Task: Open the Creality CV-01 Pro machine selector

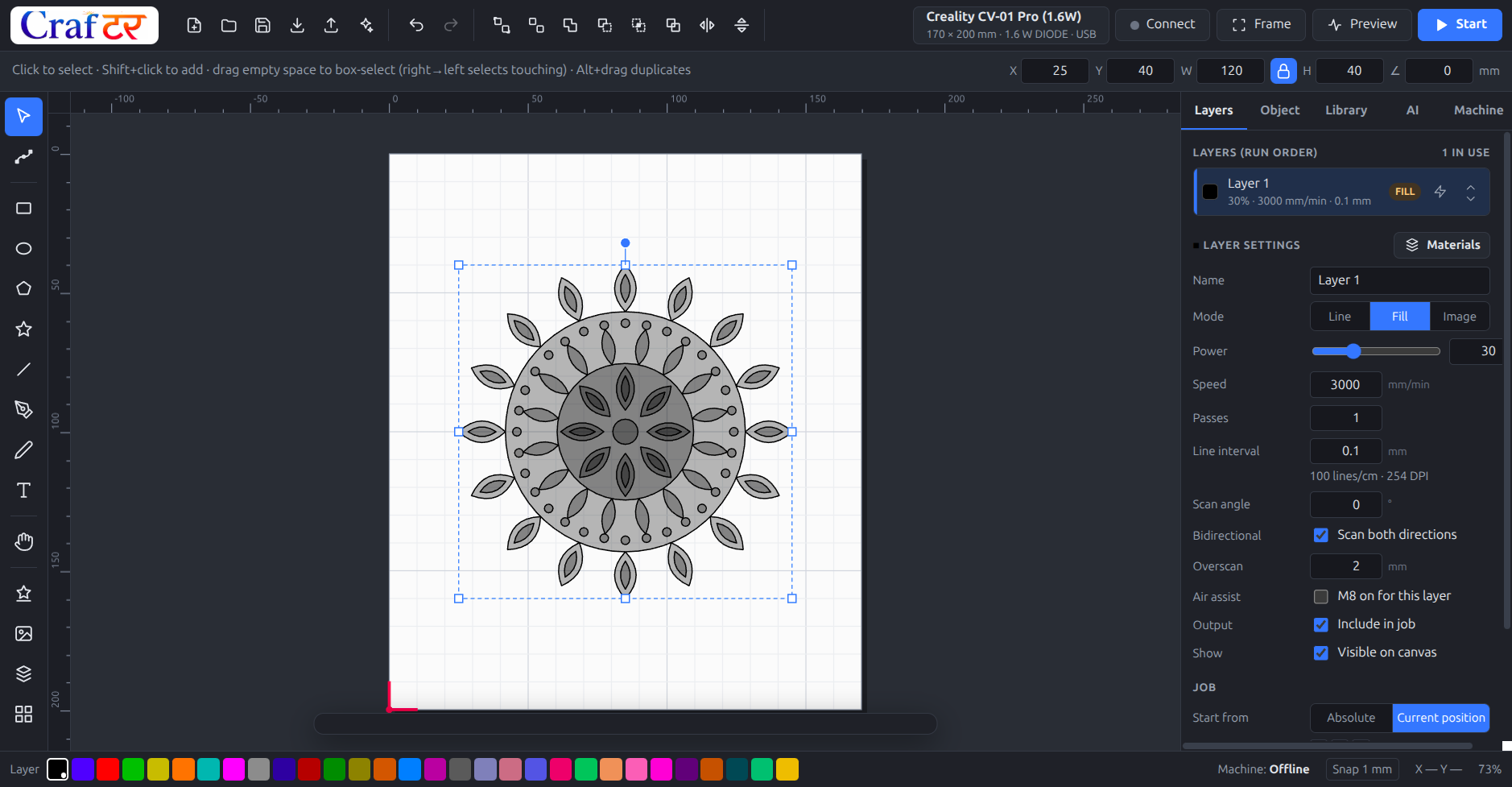Action: click(1010, 25)
